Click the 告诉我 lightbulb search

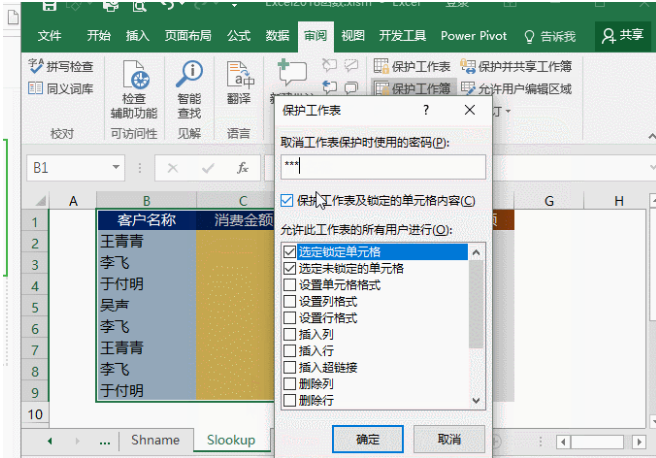coord(550,36)
